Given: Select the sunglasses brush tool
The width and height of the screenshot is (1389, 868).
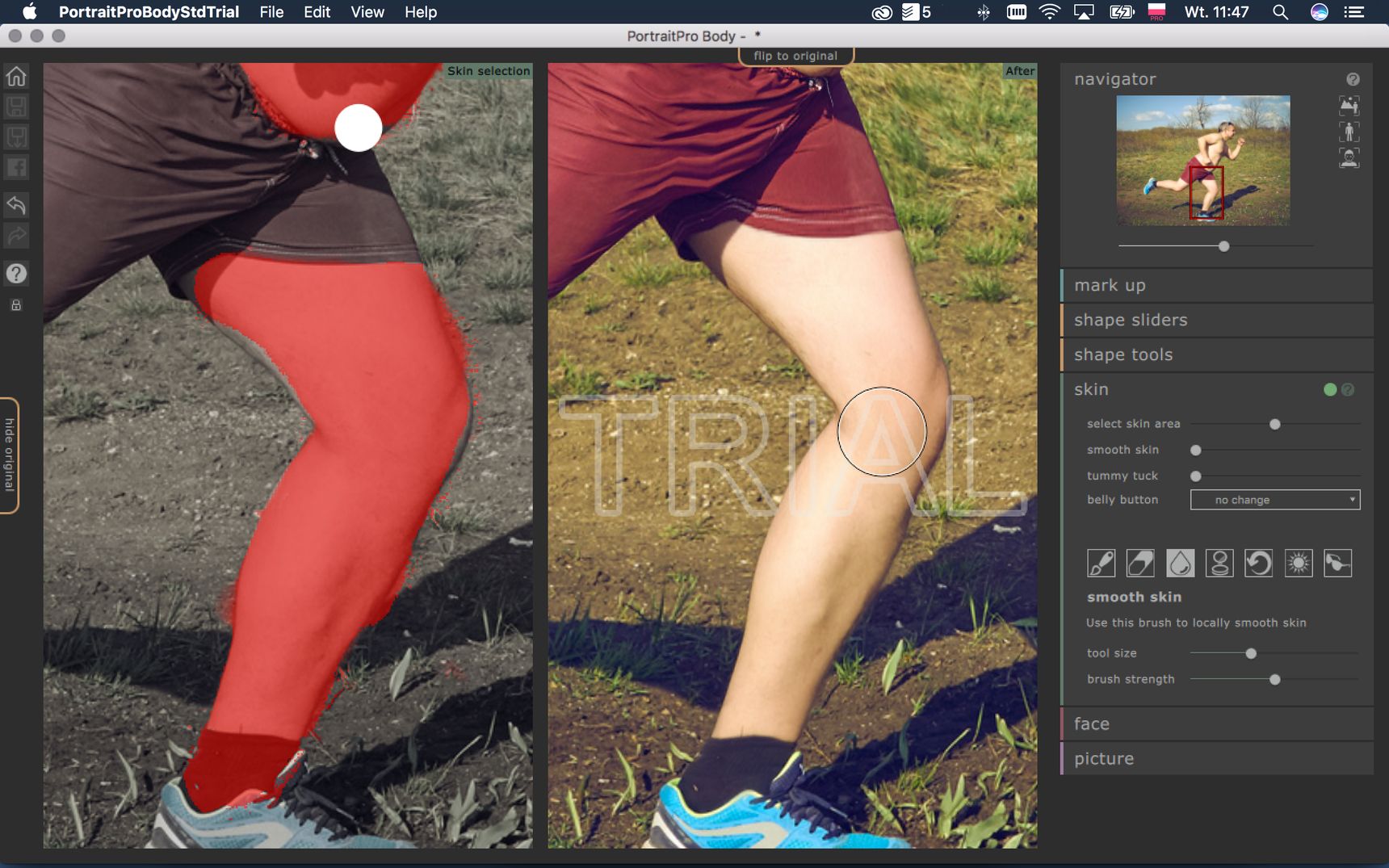Looking at the screenshot, I should (x=1338, y=563).
